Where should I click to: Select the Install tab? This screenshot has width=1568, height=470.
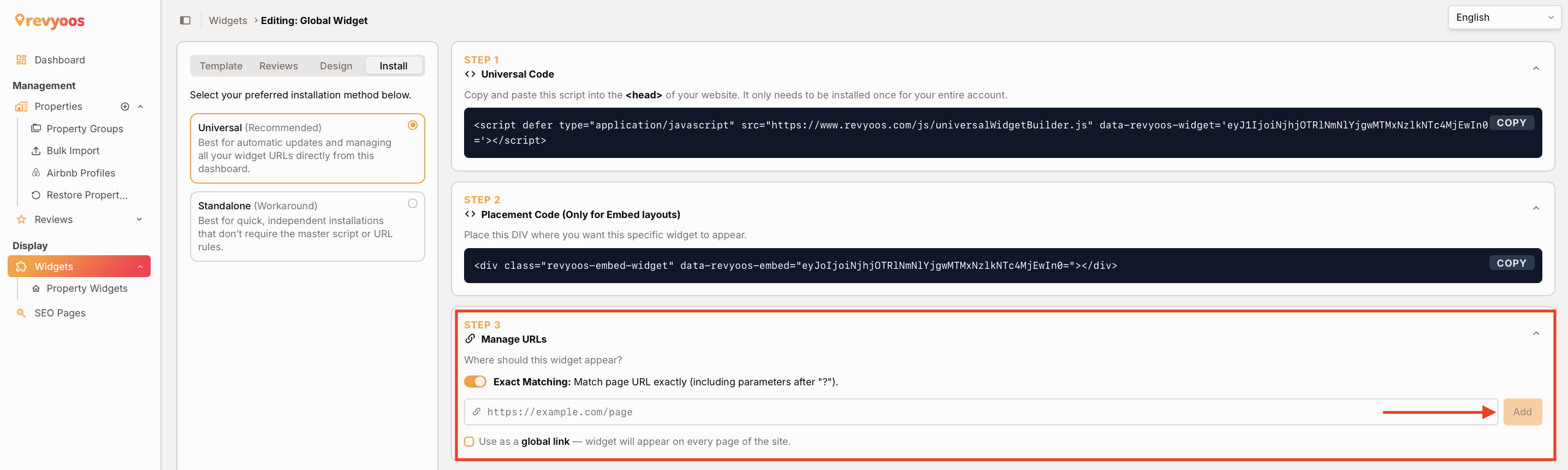[x=393, y=66]
